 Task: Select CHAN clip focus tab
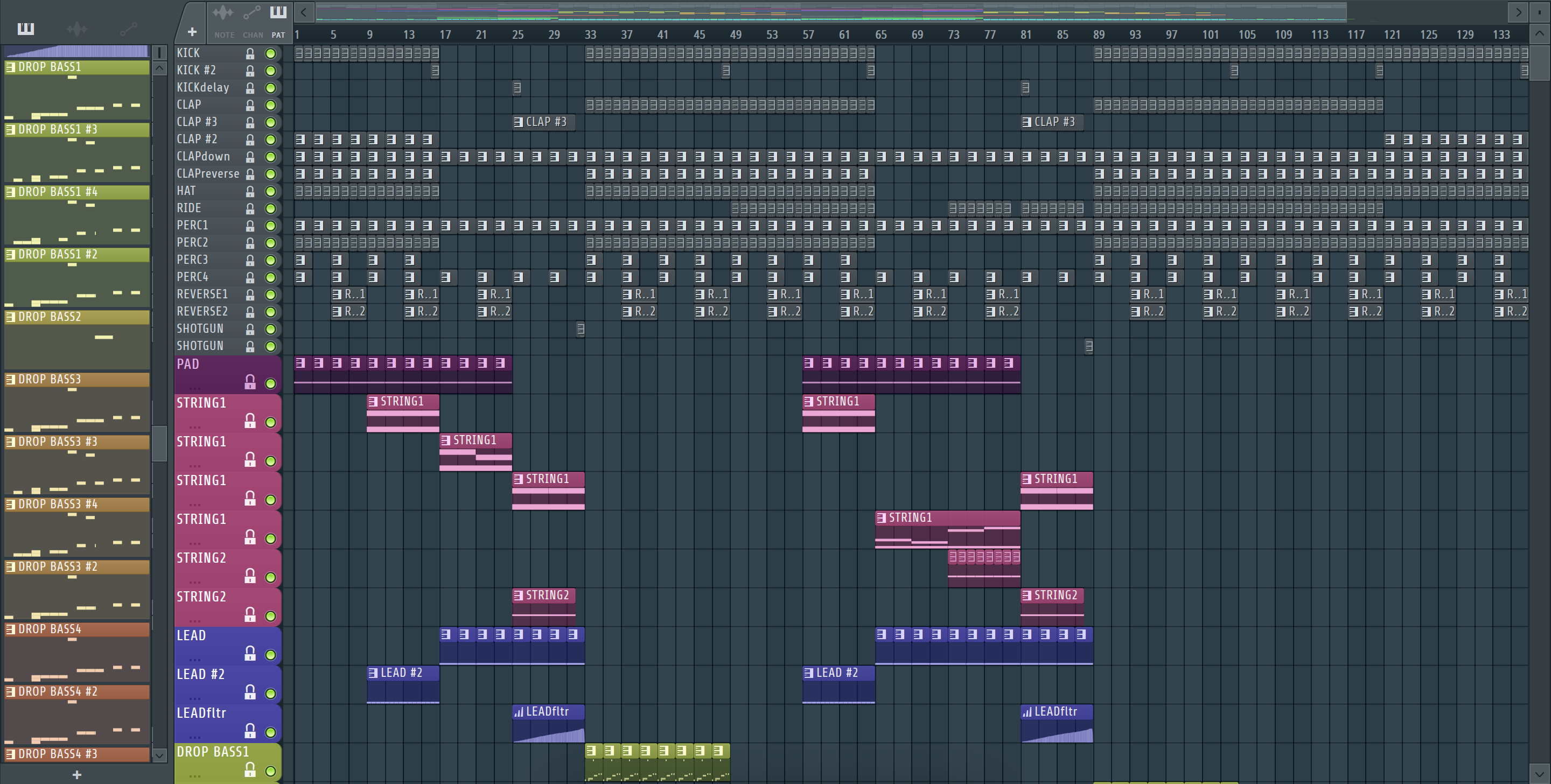[x=253, y=35]
